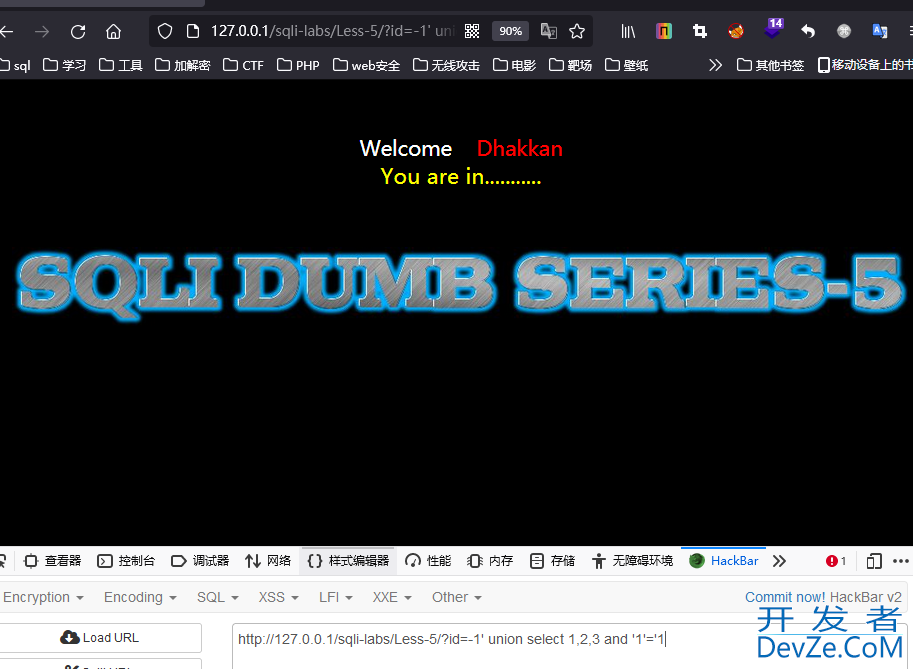This screenshot has height=669, width=913.
Task: Expand the LFI dropdown in HackBar
Action: [x=335, y=597]
